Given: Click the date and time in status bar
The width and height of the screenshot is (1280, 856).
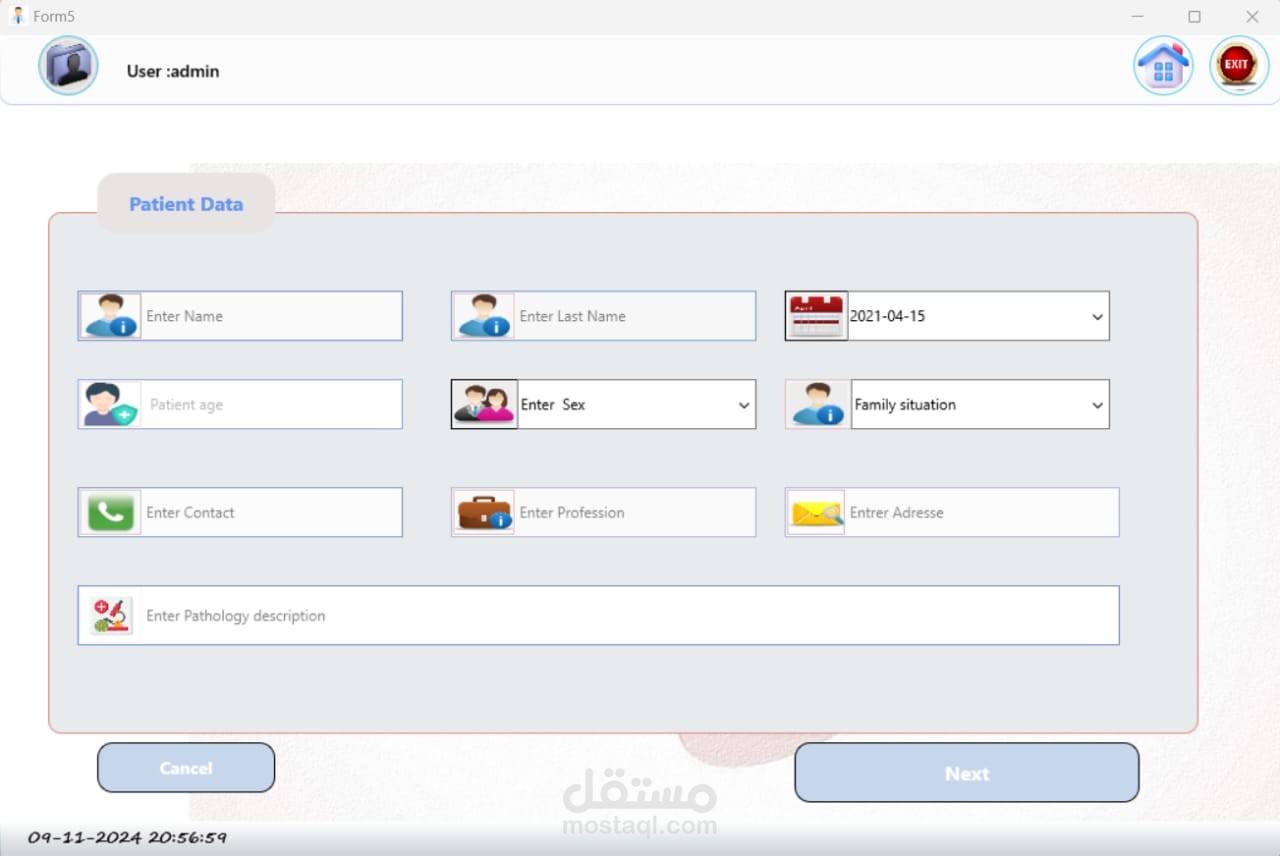Looking at the screenshot, I should click(x=127, y=838).
